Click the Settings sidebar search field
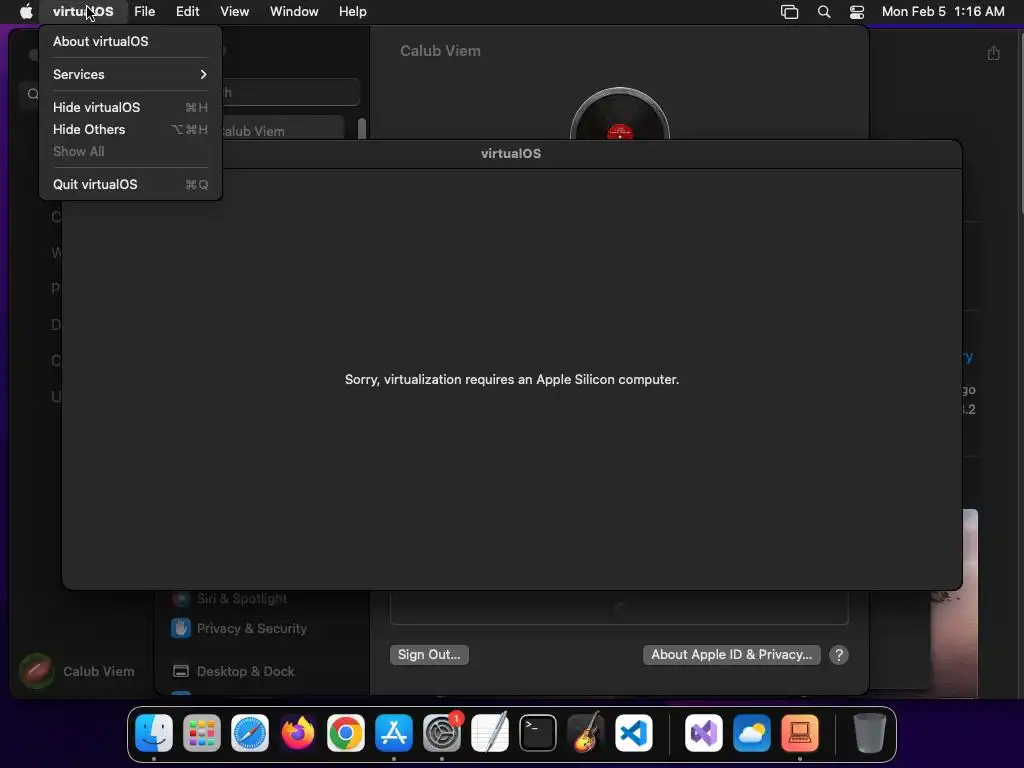Screen dimensions: 1024x768 (x=291, y=92)
